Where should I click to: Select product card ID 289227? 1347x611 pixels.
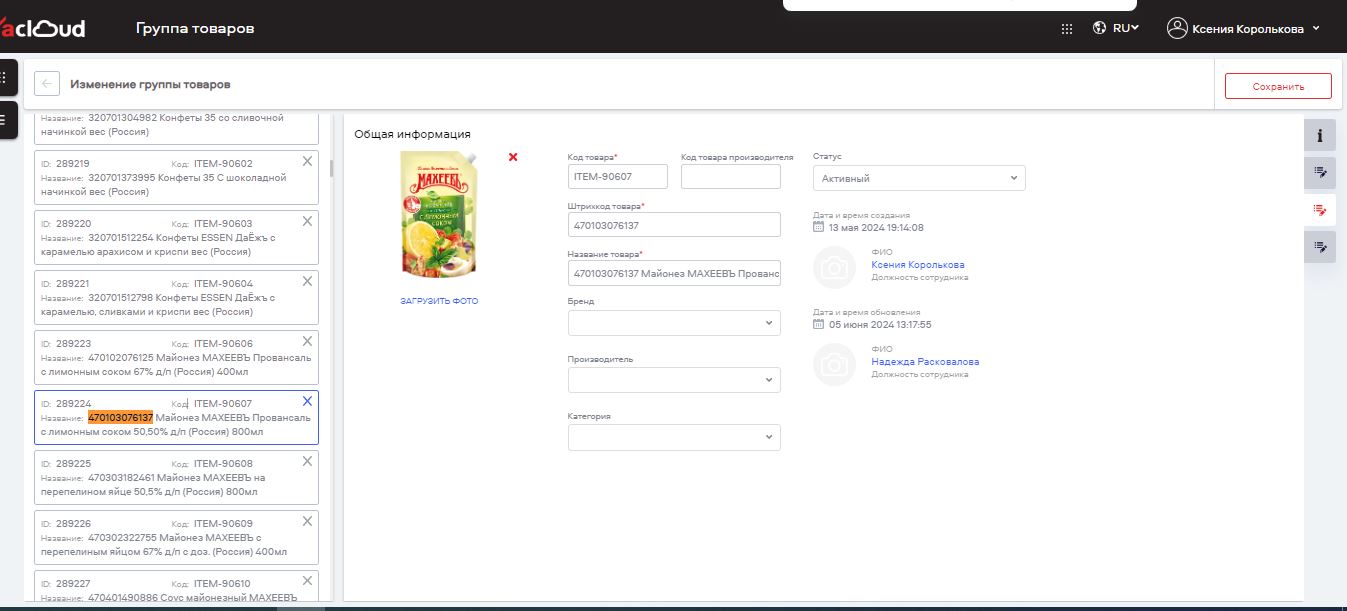pyautogui.click(x=176, y=588)
